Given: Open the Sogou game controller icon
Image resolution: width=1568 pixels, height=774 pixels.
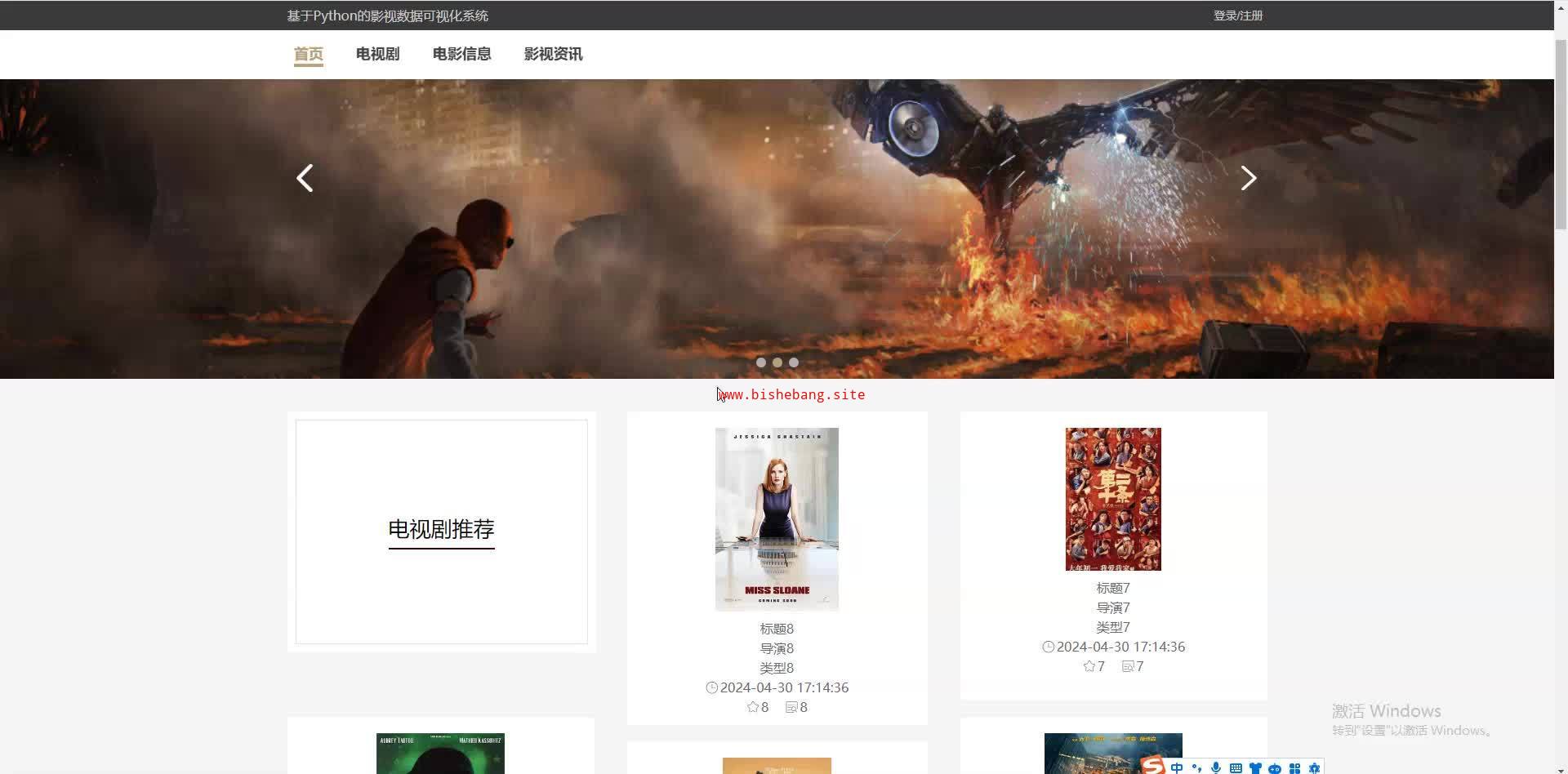Looking at the screenshot, I should [1275, 767].
